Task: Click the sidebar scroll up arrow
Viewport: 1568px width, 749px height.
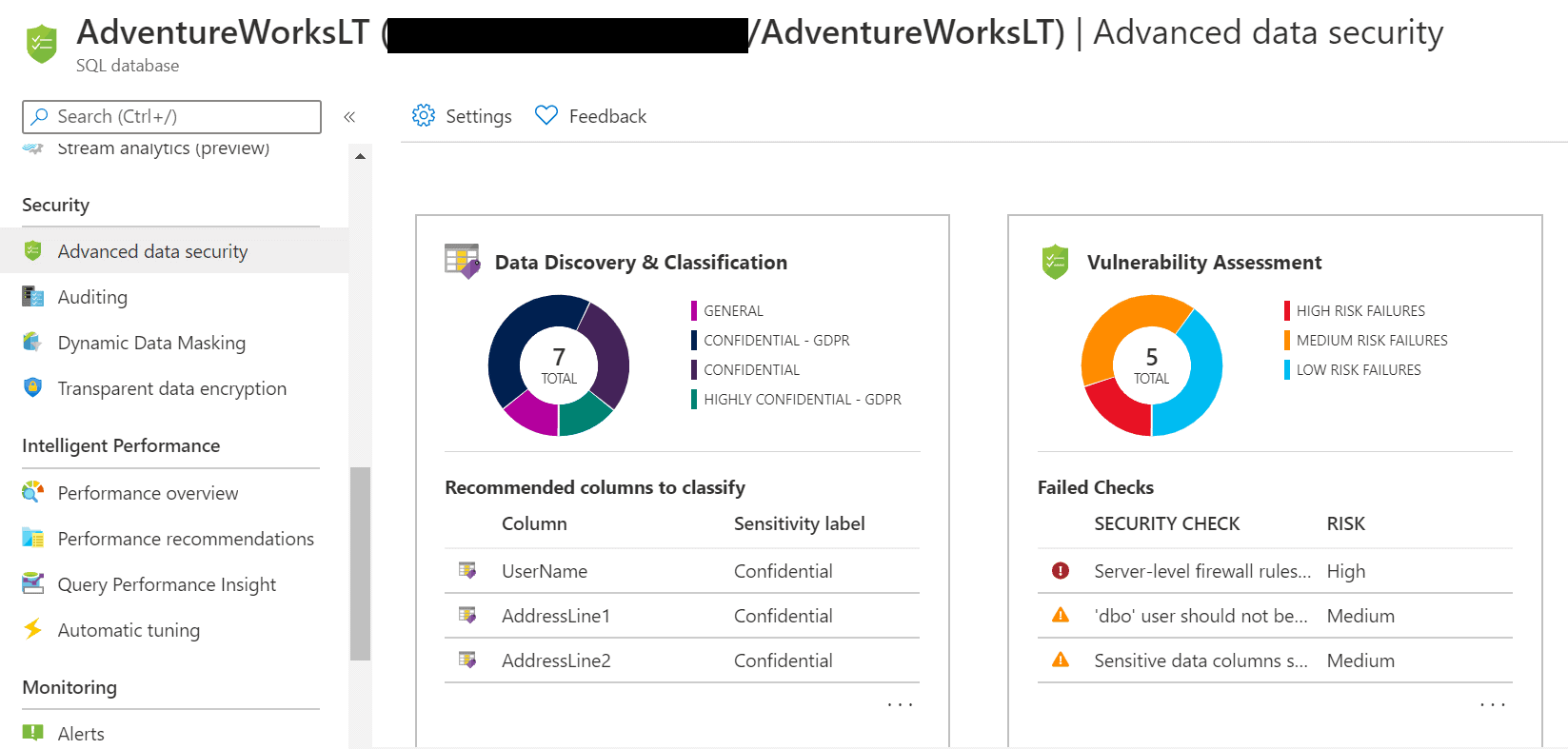Action: 360,156
